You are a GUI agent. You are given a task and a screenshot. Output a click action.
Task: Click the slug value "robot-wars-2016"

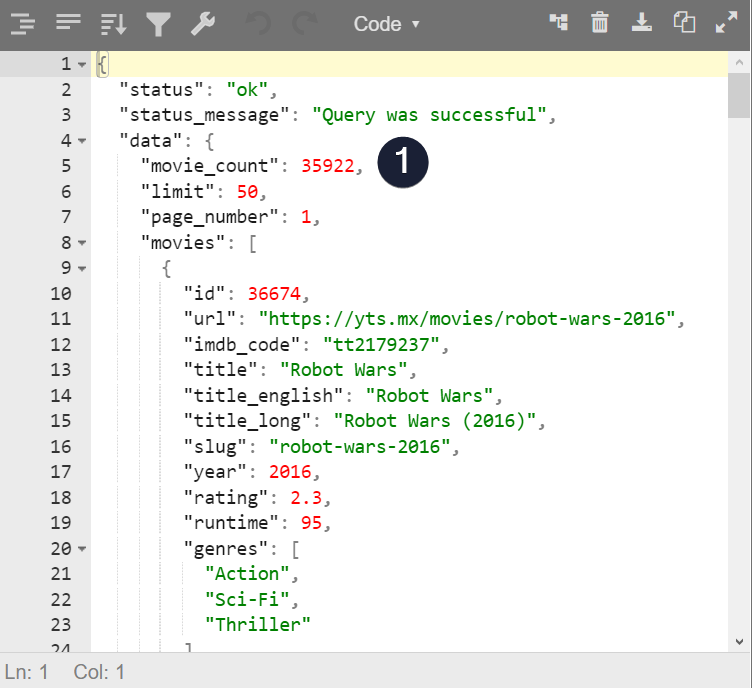click(360, 447)
